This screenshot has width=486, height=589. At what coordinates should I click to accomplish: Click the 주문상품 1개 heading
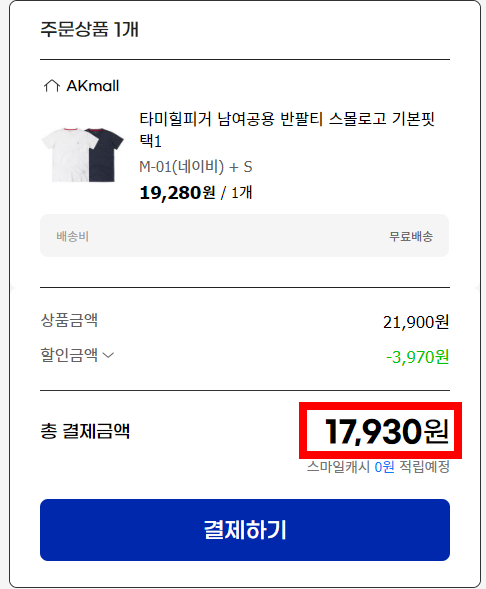click(89, 29)
